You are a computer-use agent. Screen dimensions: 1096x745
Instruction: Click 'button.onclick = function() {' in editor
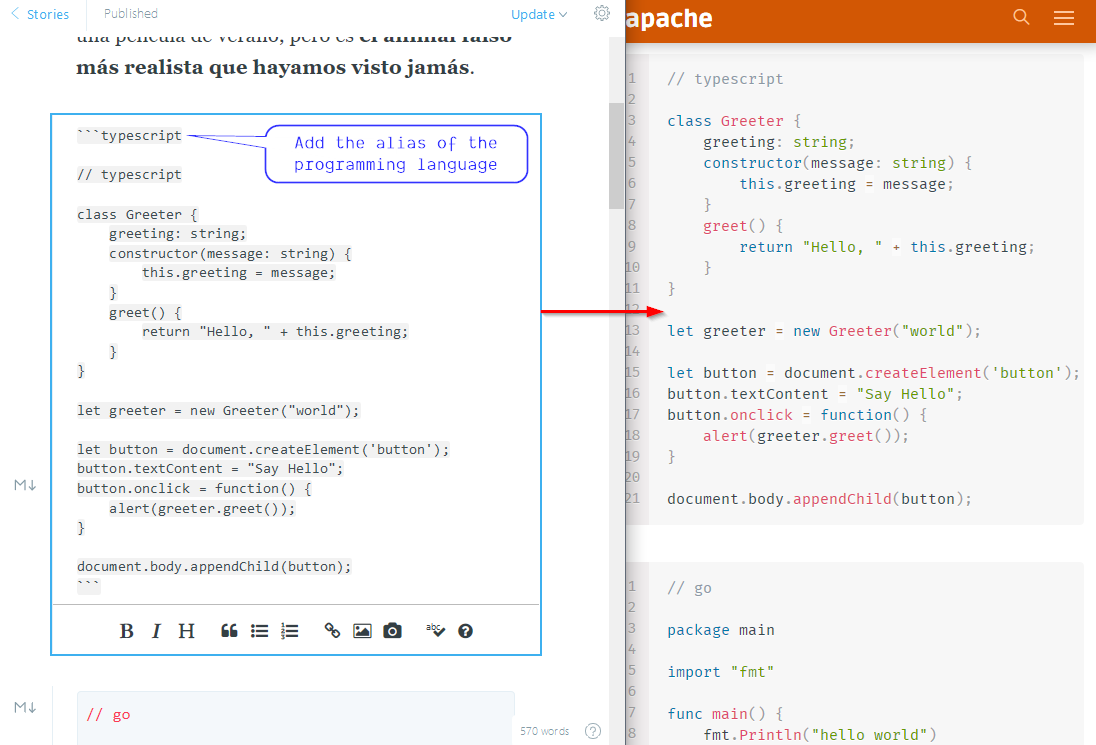(x=194, y=489)
